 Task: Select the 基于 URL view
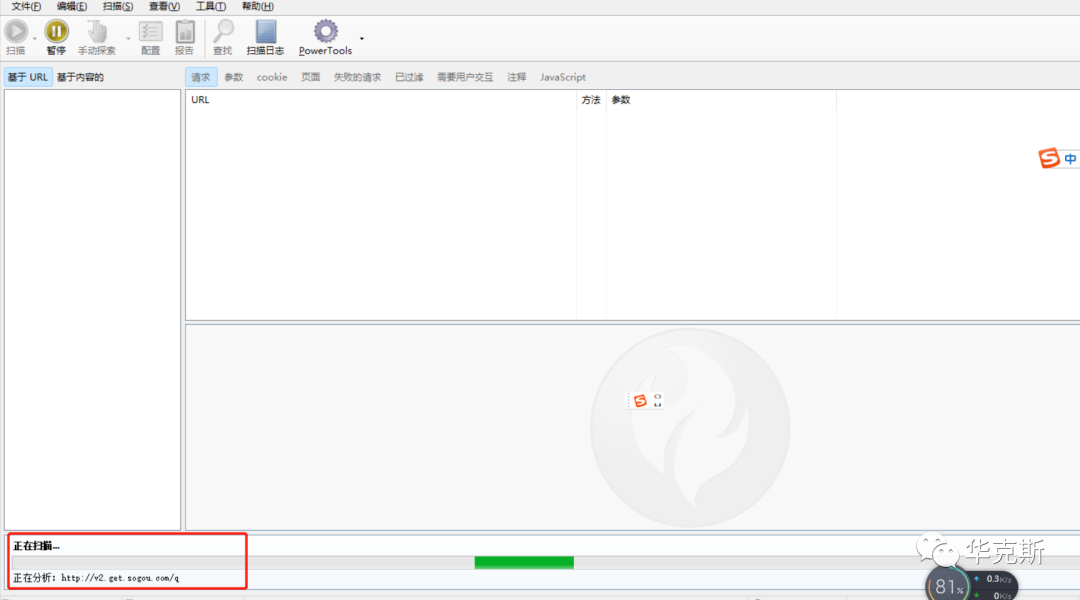click(28, 77)
